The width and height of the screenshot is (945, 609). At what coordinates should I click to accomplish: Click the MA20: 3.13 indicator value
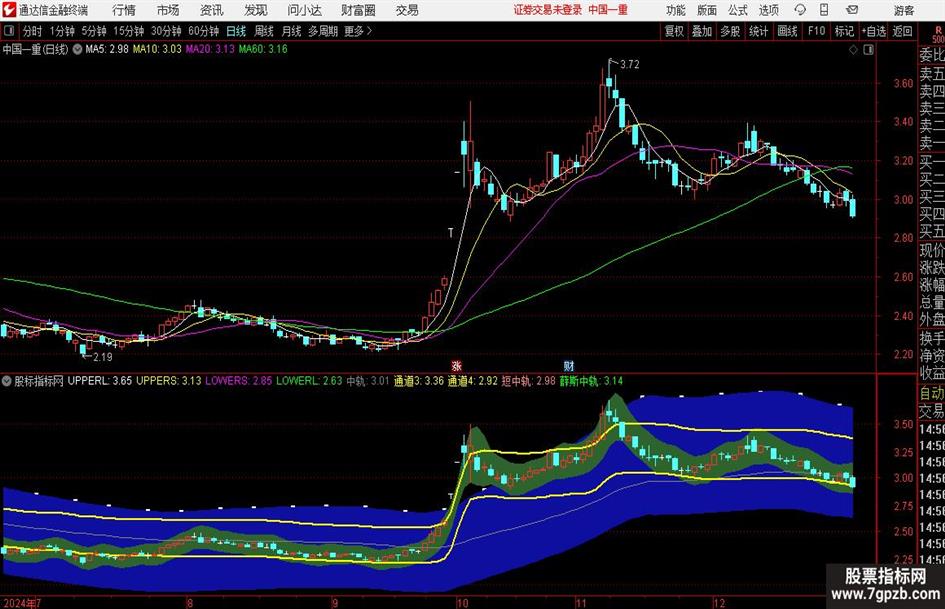[x=210, y=49]
